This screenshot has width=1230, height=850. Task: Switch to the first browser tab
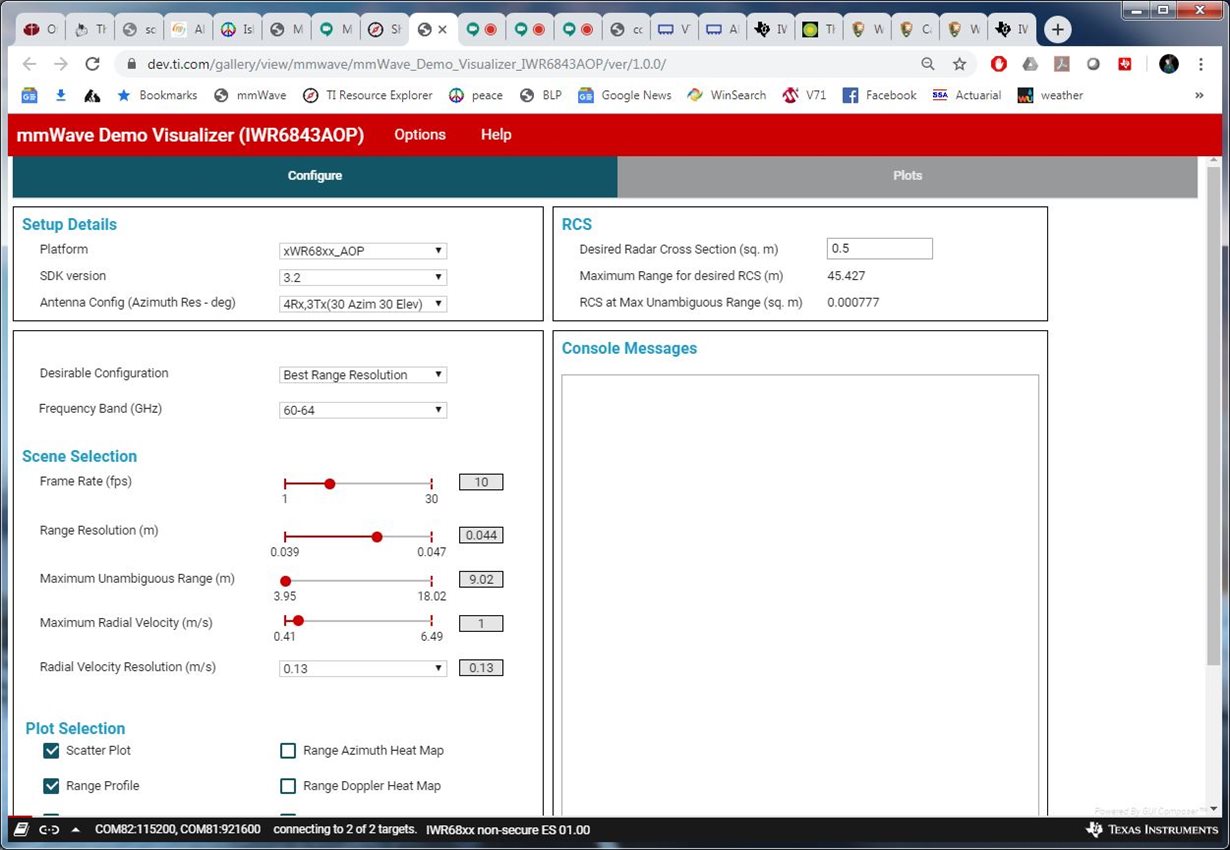pos(42,30)
